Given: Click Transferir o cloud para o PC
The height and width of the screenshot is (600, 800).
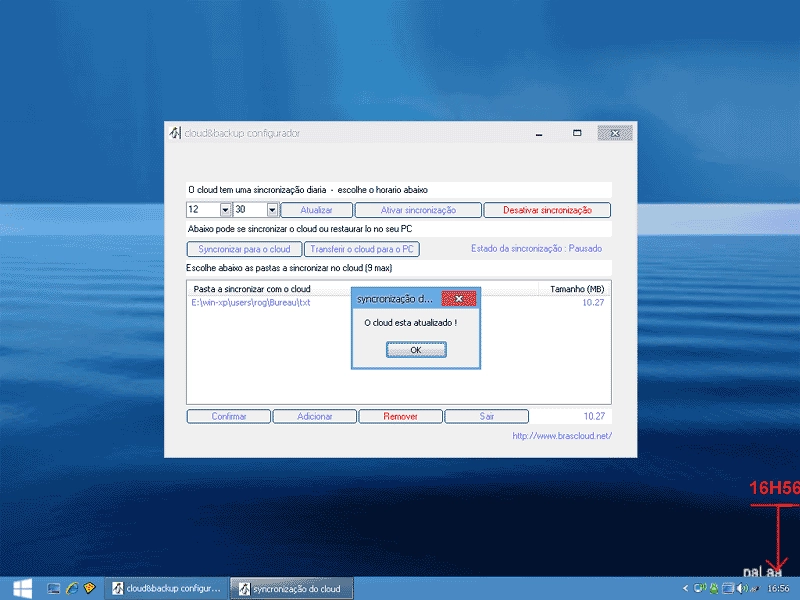Looking at the screenshot, I should [362, 249].
